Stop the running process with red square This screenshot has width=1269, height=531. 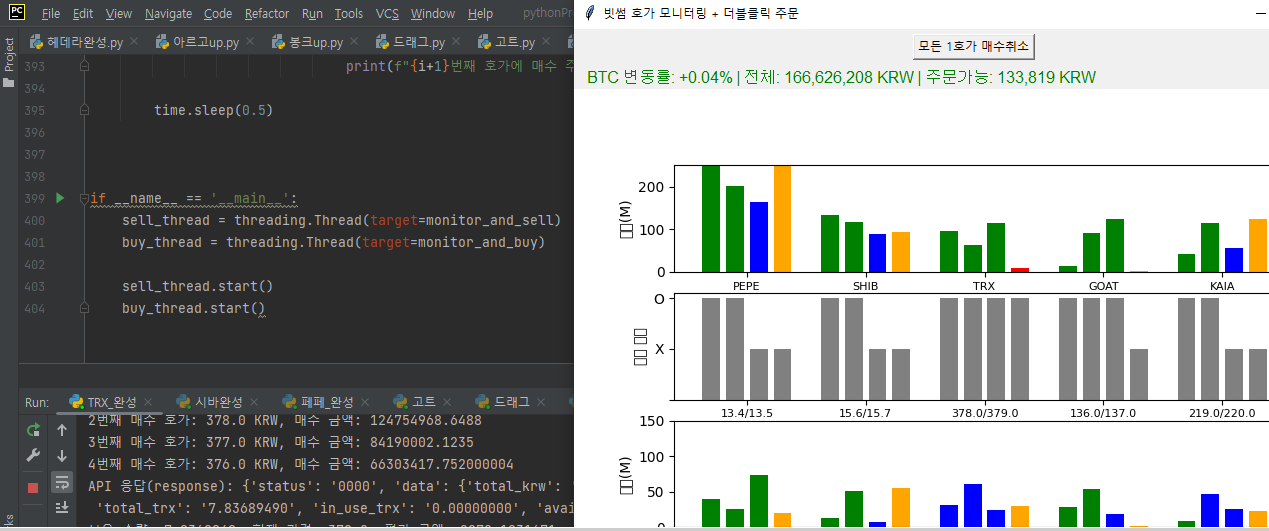tap(33, 488)
